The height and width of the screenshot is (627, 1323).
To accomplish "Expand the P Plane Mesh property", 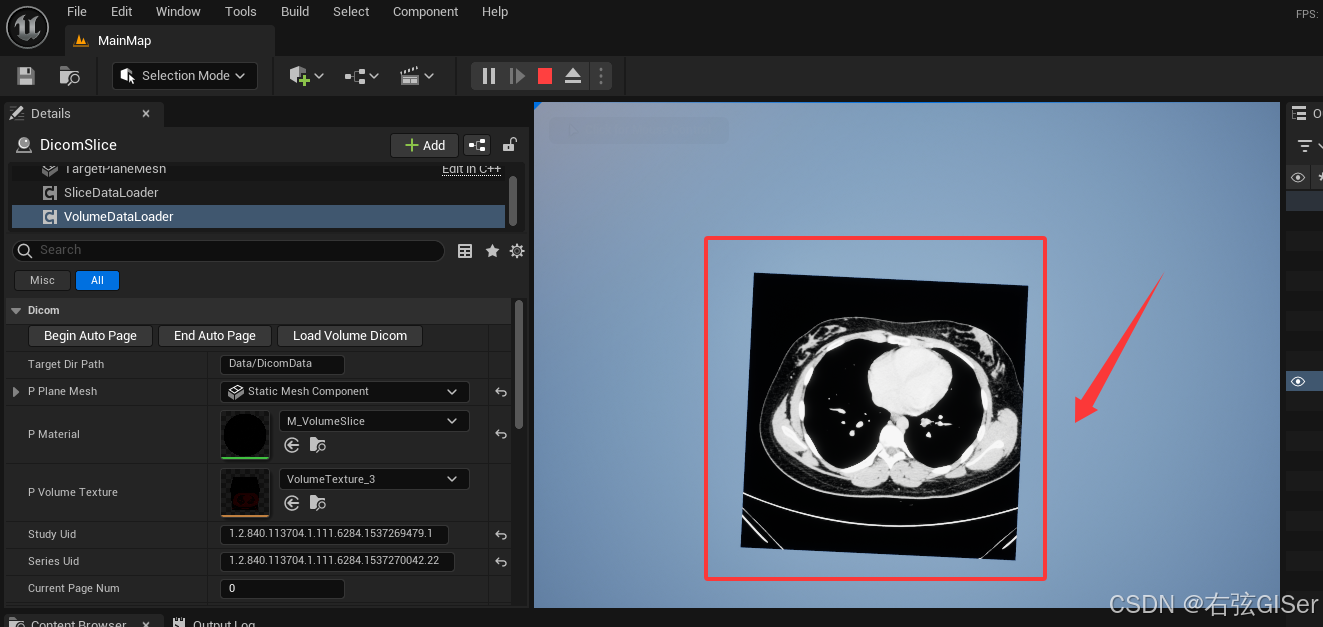I will [16, 392].
